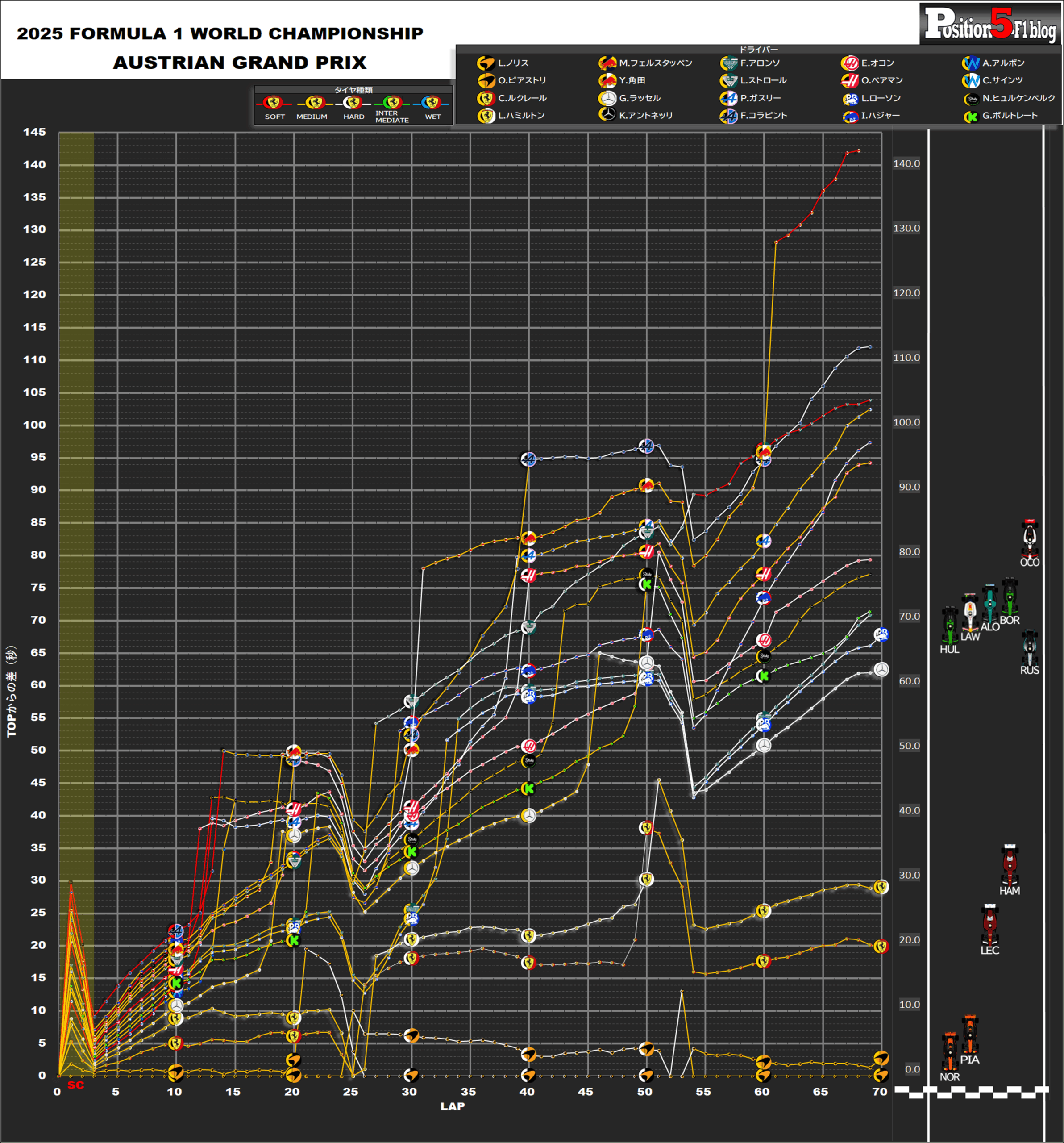
Task: Click the '35' label on lap axis
Action: tap(469, 1092)
